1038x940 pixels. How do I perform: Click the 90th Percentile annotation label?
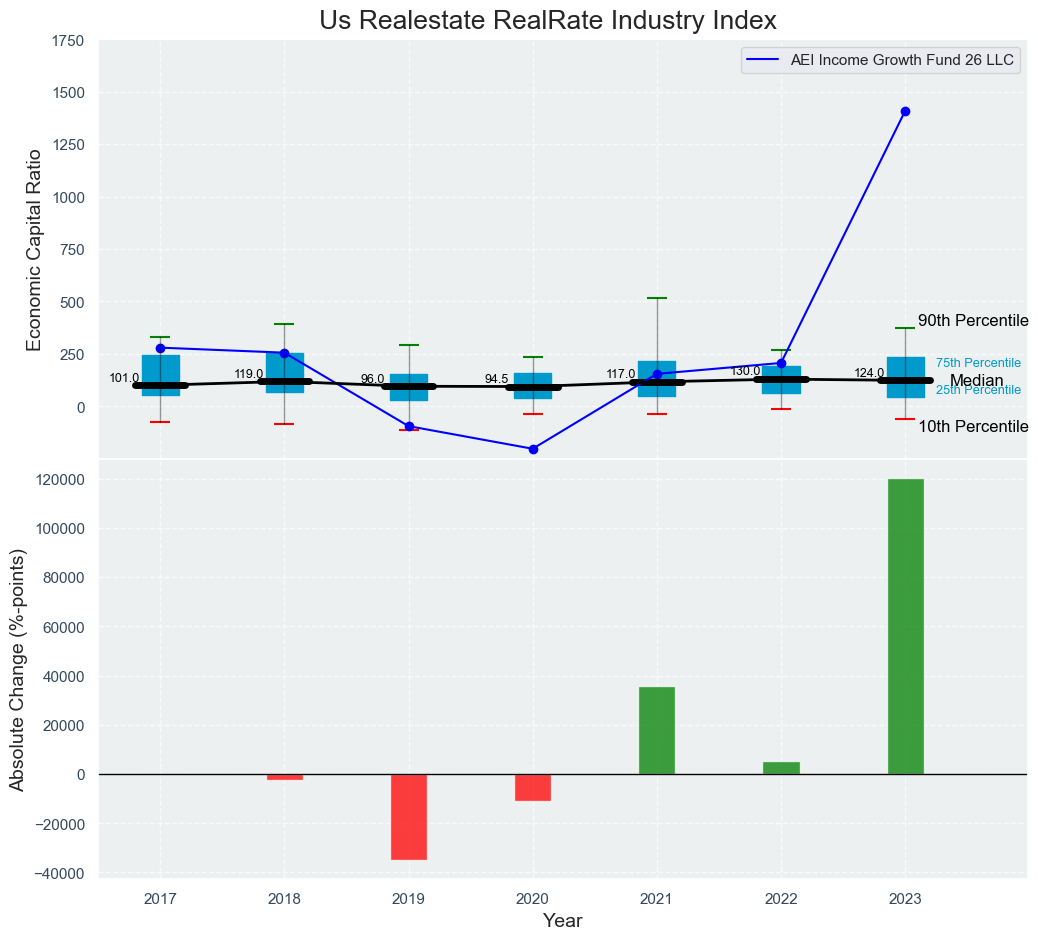point(973,321)
